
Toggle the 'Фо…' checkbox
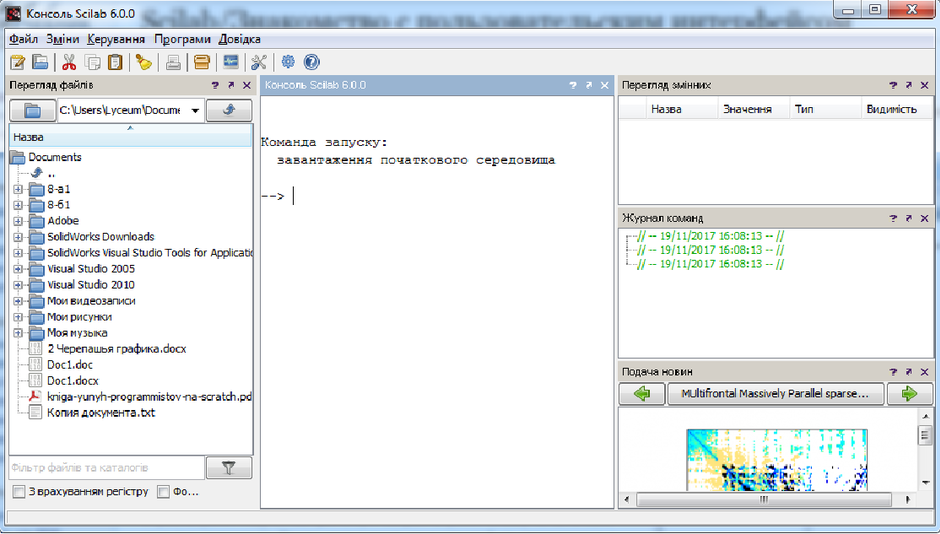coord(163,492)
